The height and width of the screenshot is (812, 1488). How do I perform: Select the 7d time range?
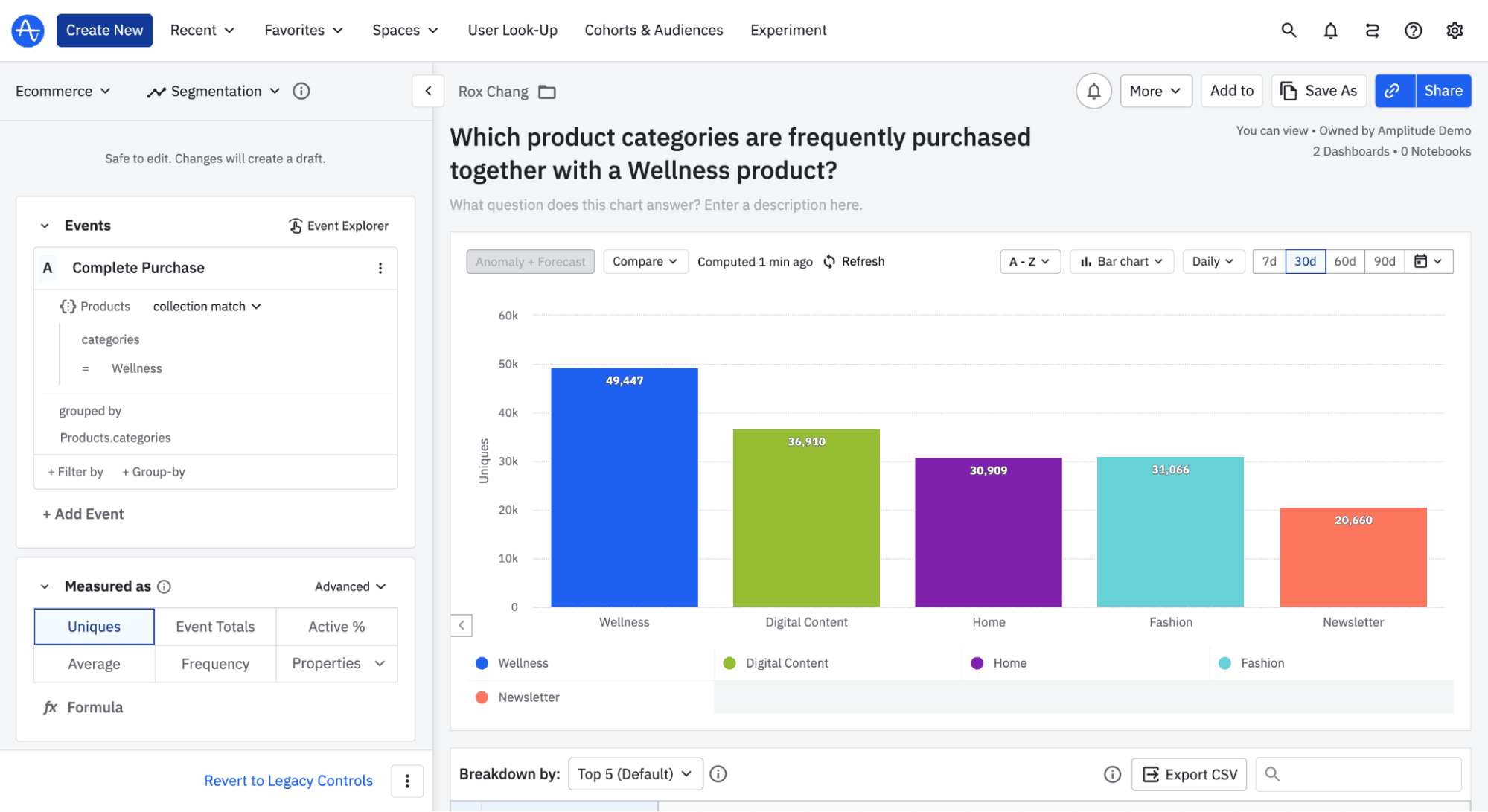(1268, 261)
